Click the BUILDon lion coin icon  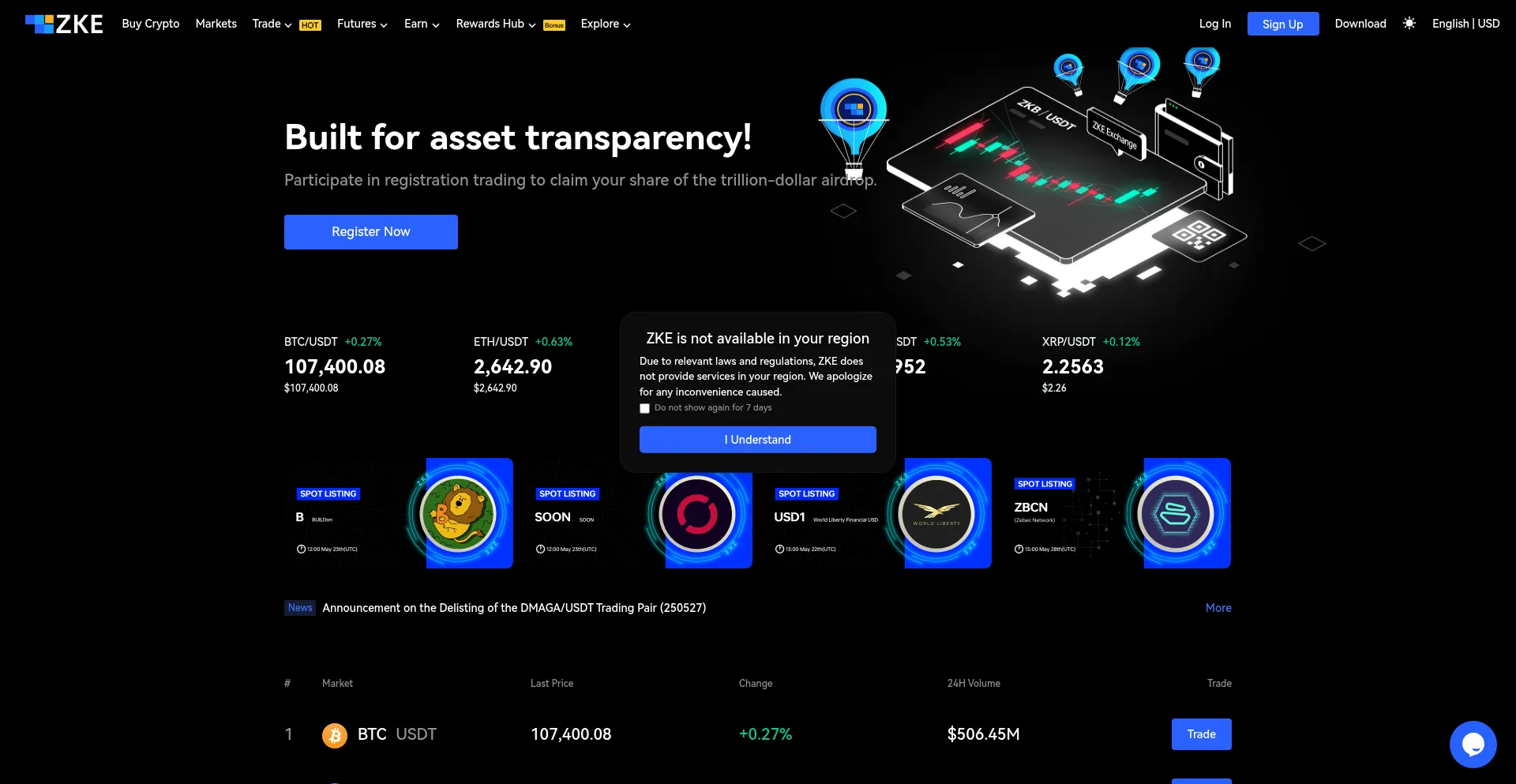click(x=458, y=514)
